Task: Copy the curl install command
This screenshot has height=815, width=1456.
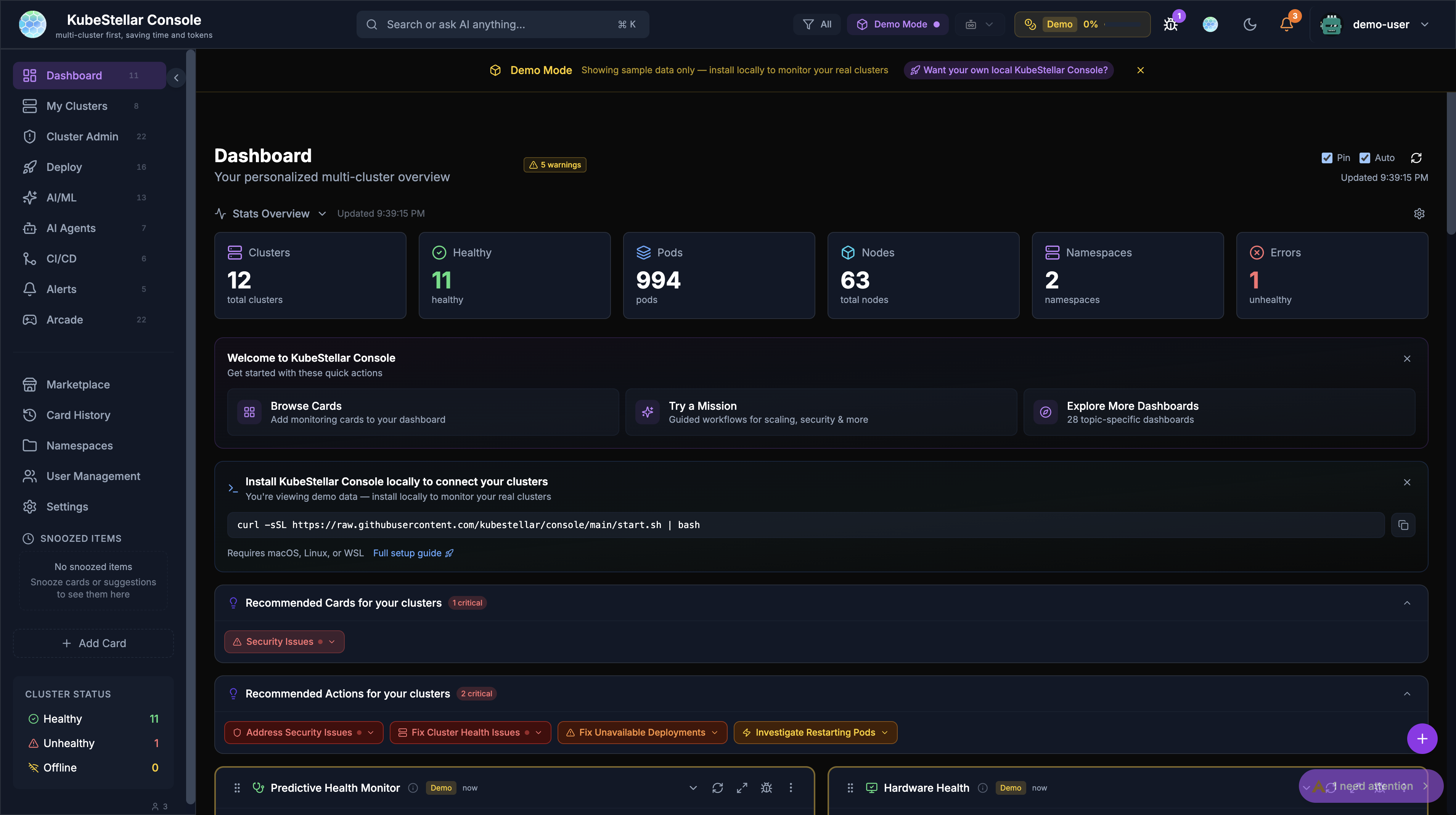Action: (1403, 525)
